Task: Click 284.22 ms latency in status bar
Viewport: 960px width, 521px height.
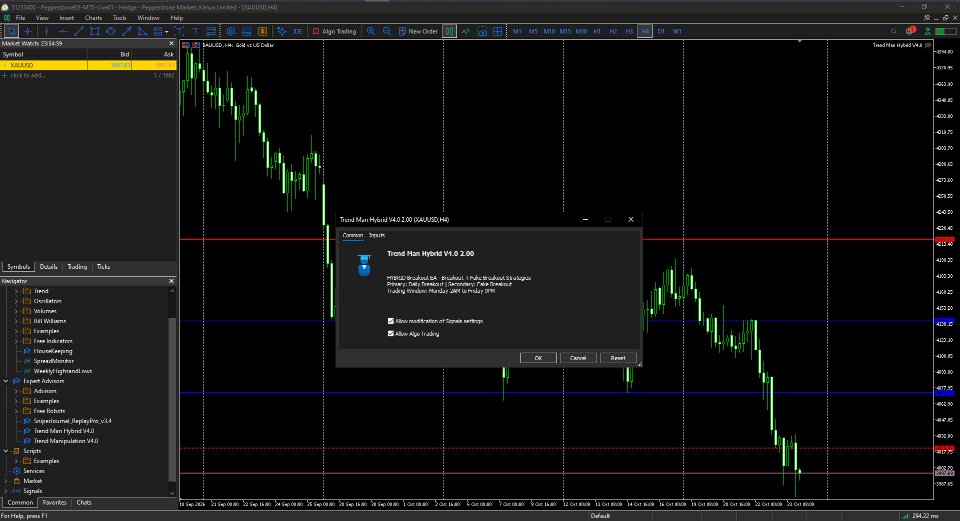Action: click(x=925, y=516)
